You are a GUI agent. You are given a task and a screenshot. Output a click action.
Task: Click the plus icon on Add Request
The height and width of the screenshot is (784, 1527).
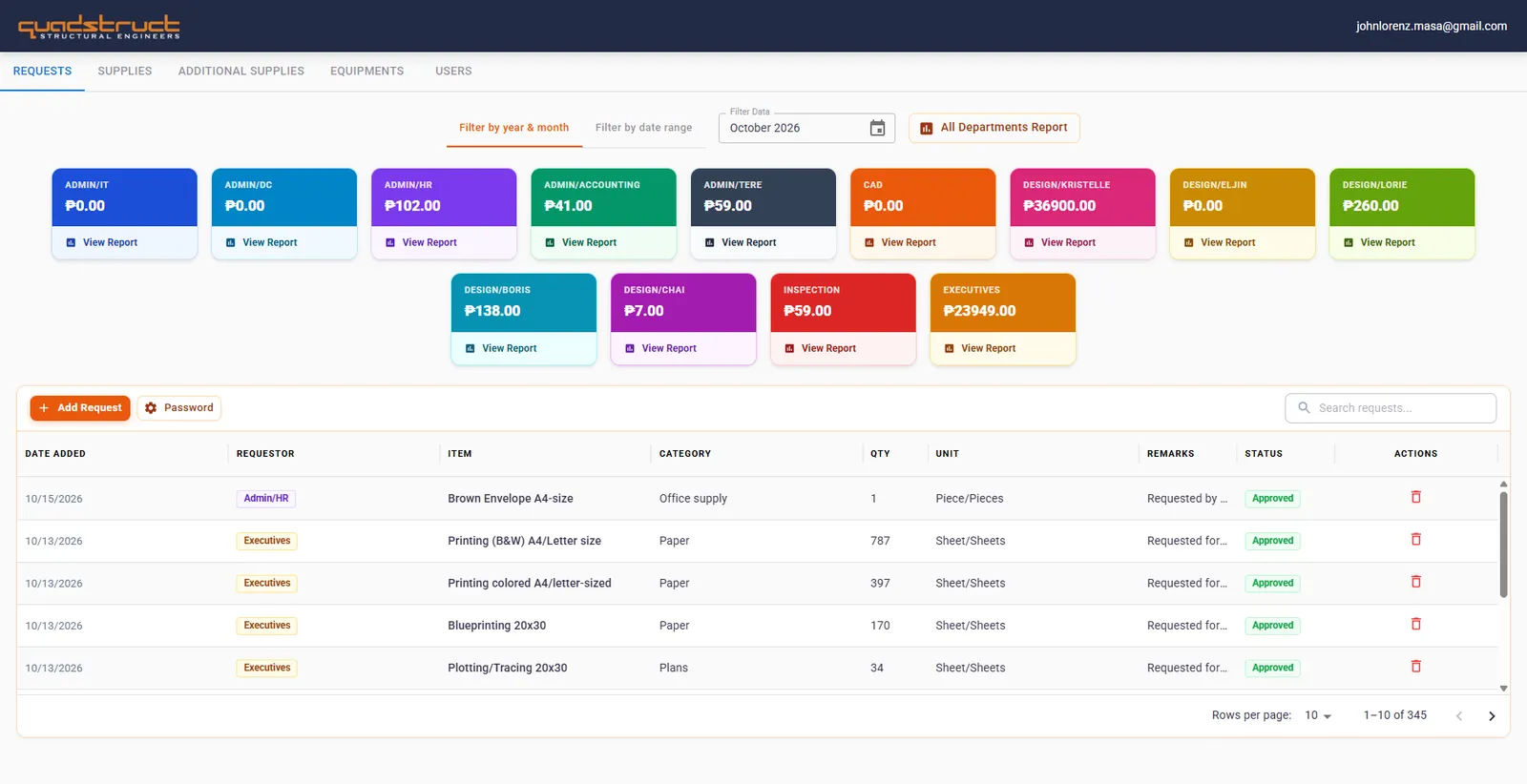point(44,408)
